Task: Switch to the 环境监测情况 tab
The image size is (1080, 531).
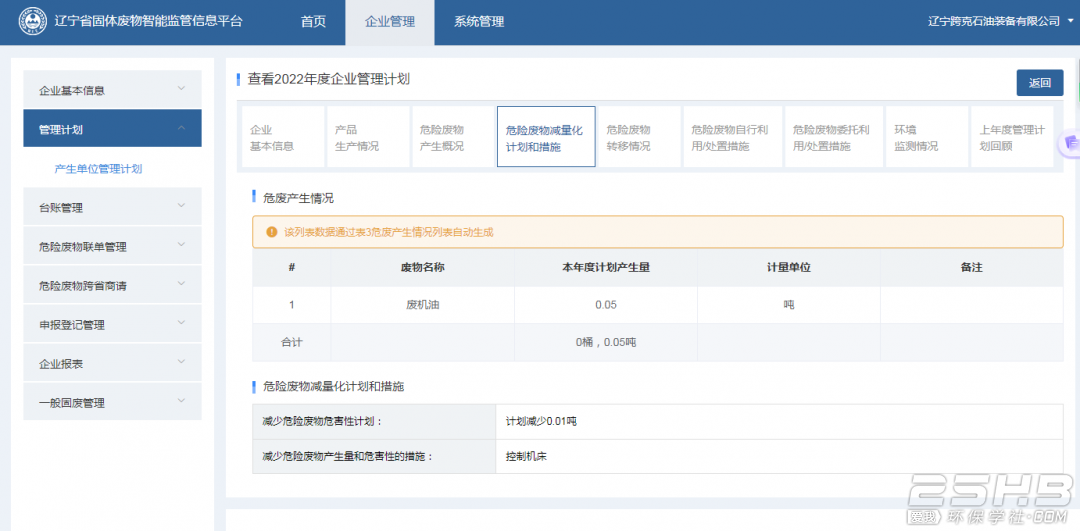Action: point(927,137)
